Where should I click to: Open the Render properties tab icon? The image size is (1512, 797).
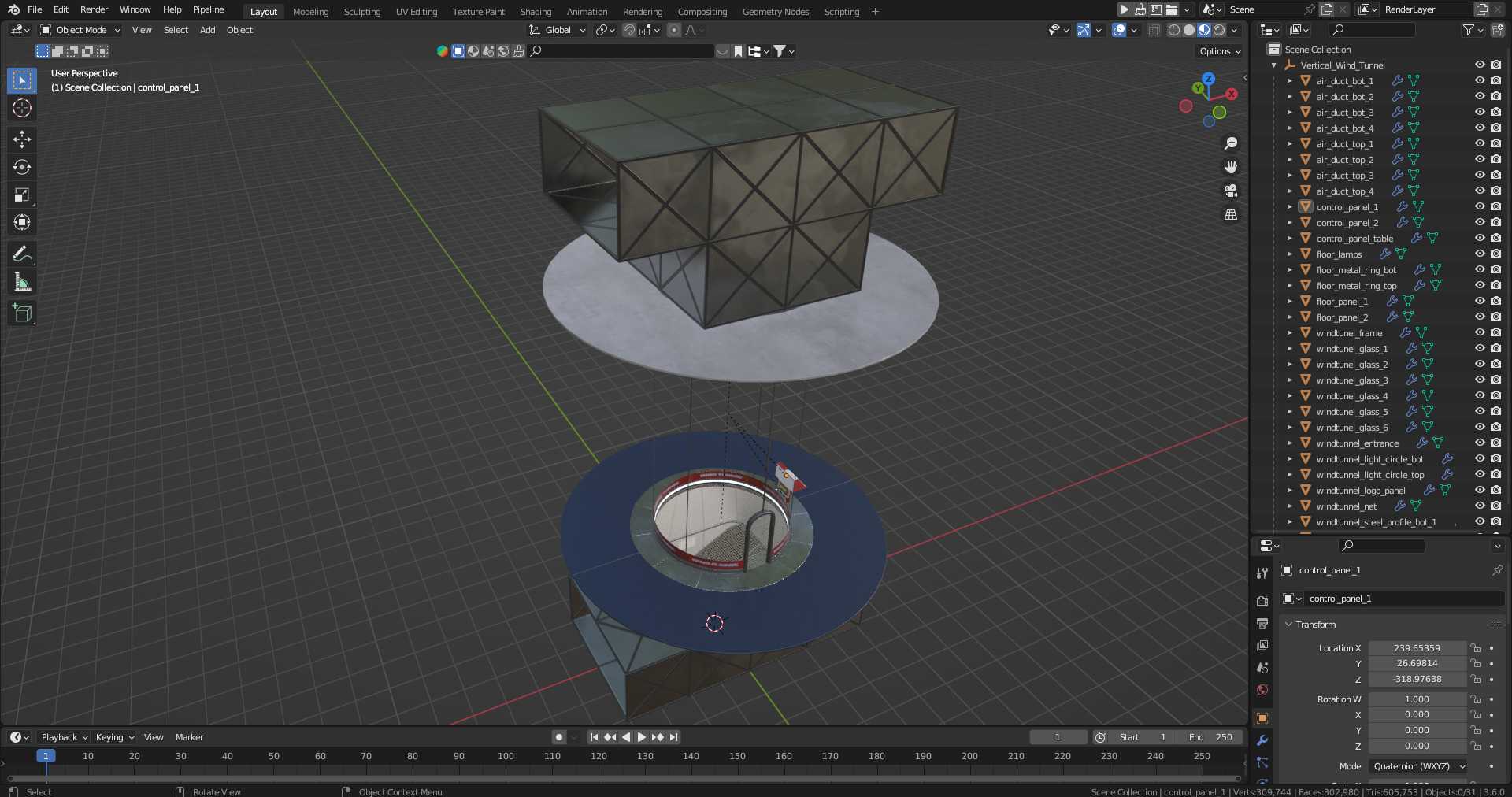pos(1262,601)
